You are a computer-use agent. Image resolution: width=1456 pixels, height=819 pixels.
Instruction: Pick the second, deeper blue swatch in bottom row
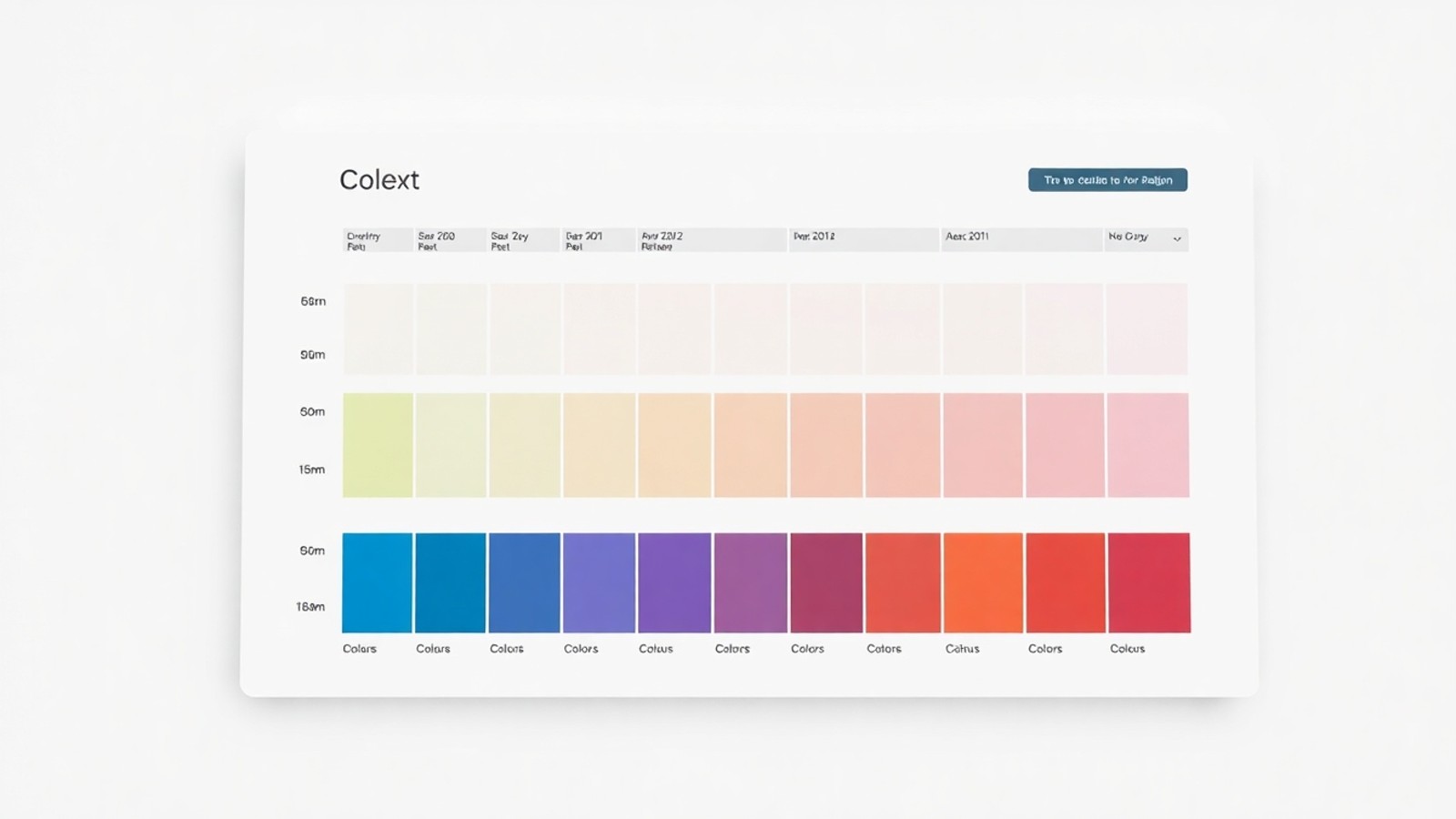pos(450,582)
